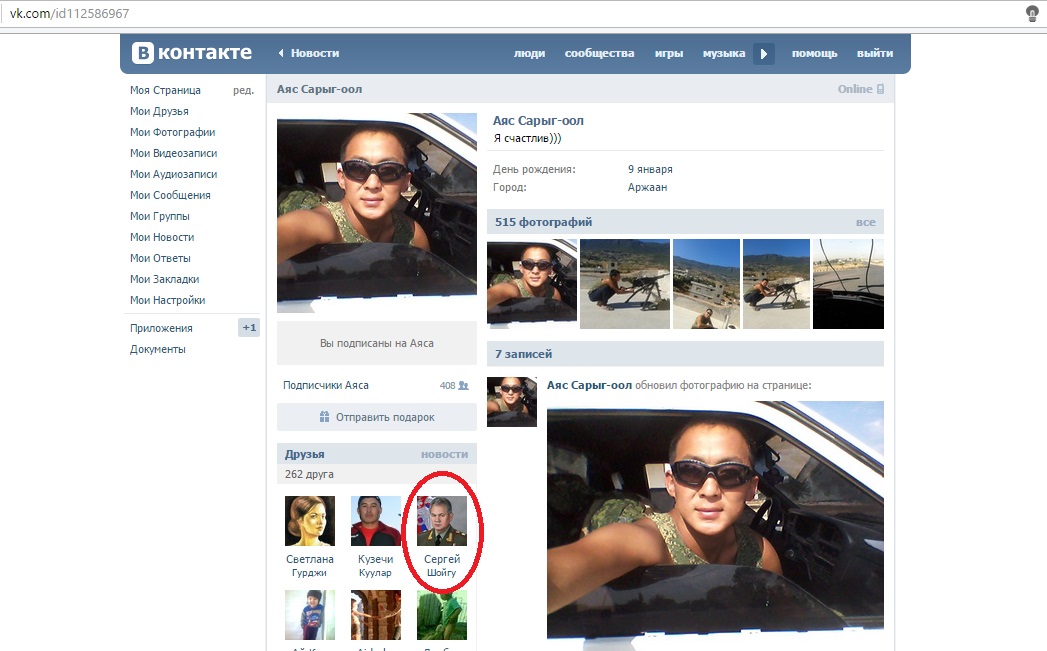Click the Светлана Гурджи name link
This screenshot has width=1047, height=651.
click(x=310, y=566)
